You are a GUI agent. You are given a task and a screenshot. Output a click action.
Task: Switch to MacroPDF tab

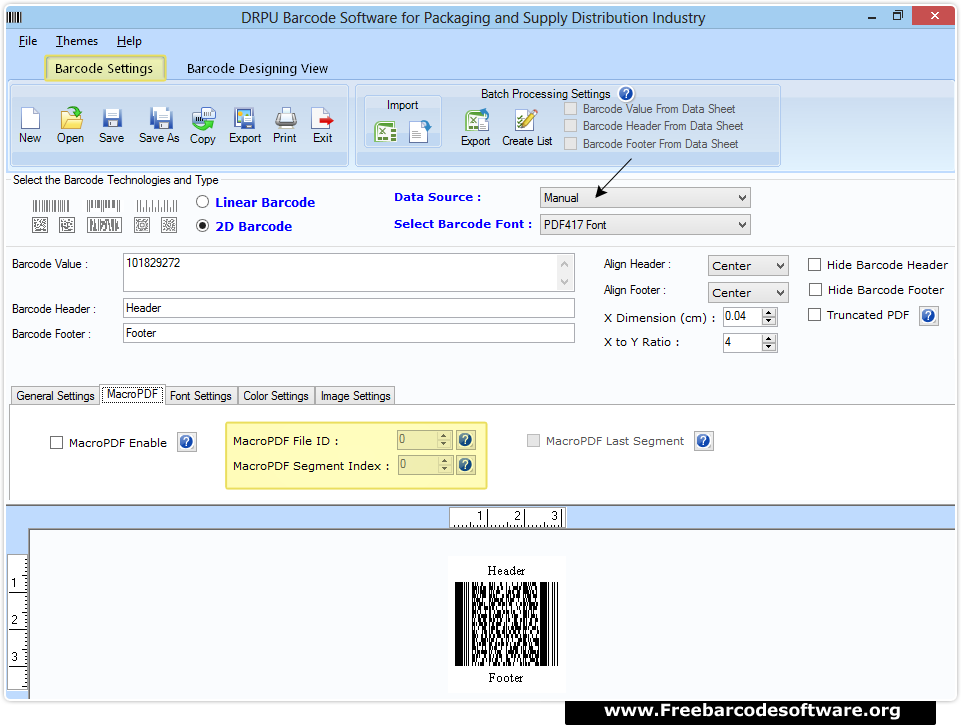click(132, 394)
